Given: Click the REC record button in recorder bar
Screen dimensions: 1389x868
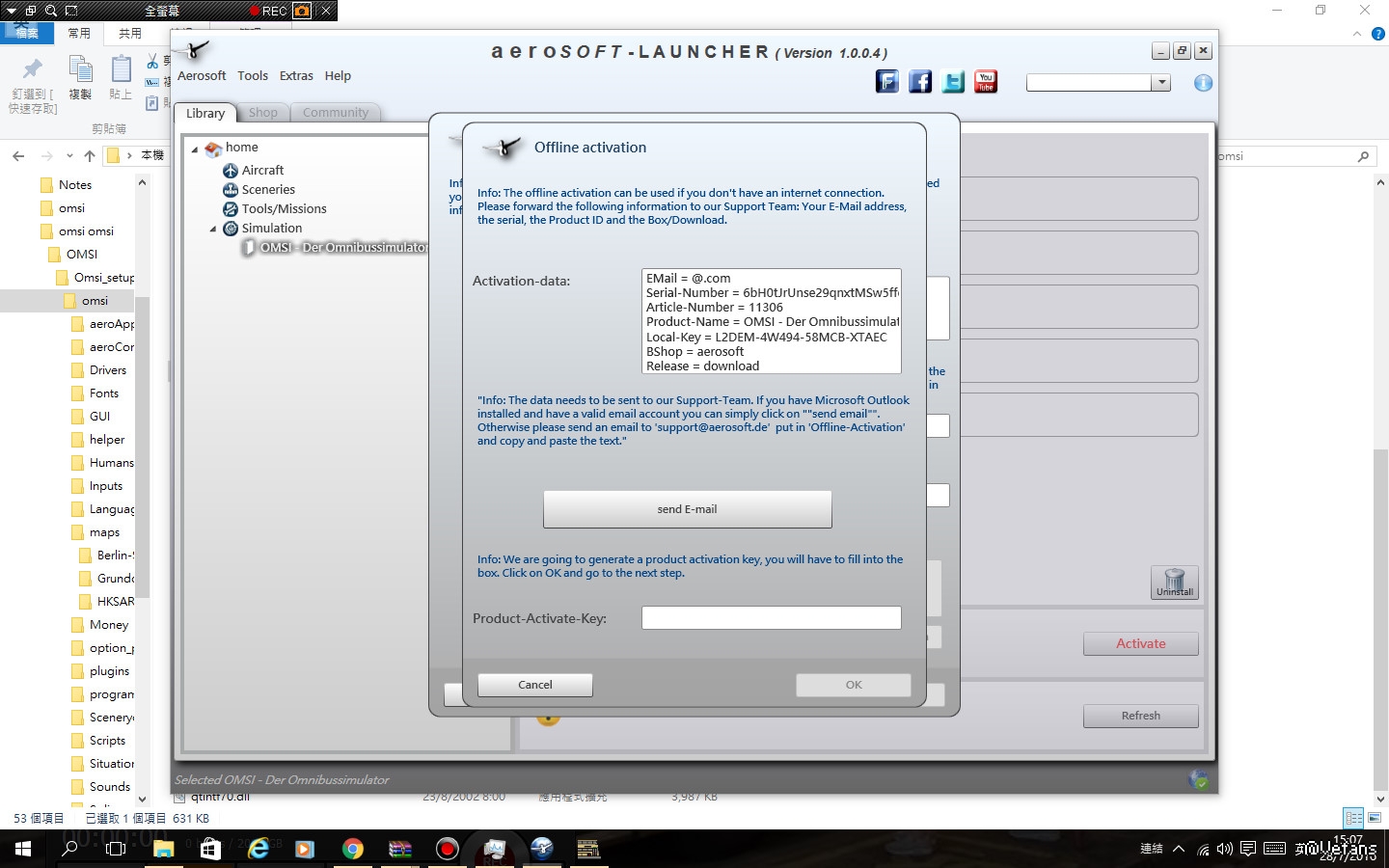Looking at the screenshot, I should click(267, 11).
